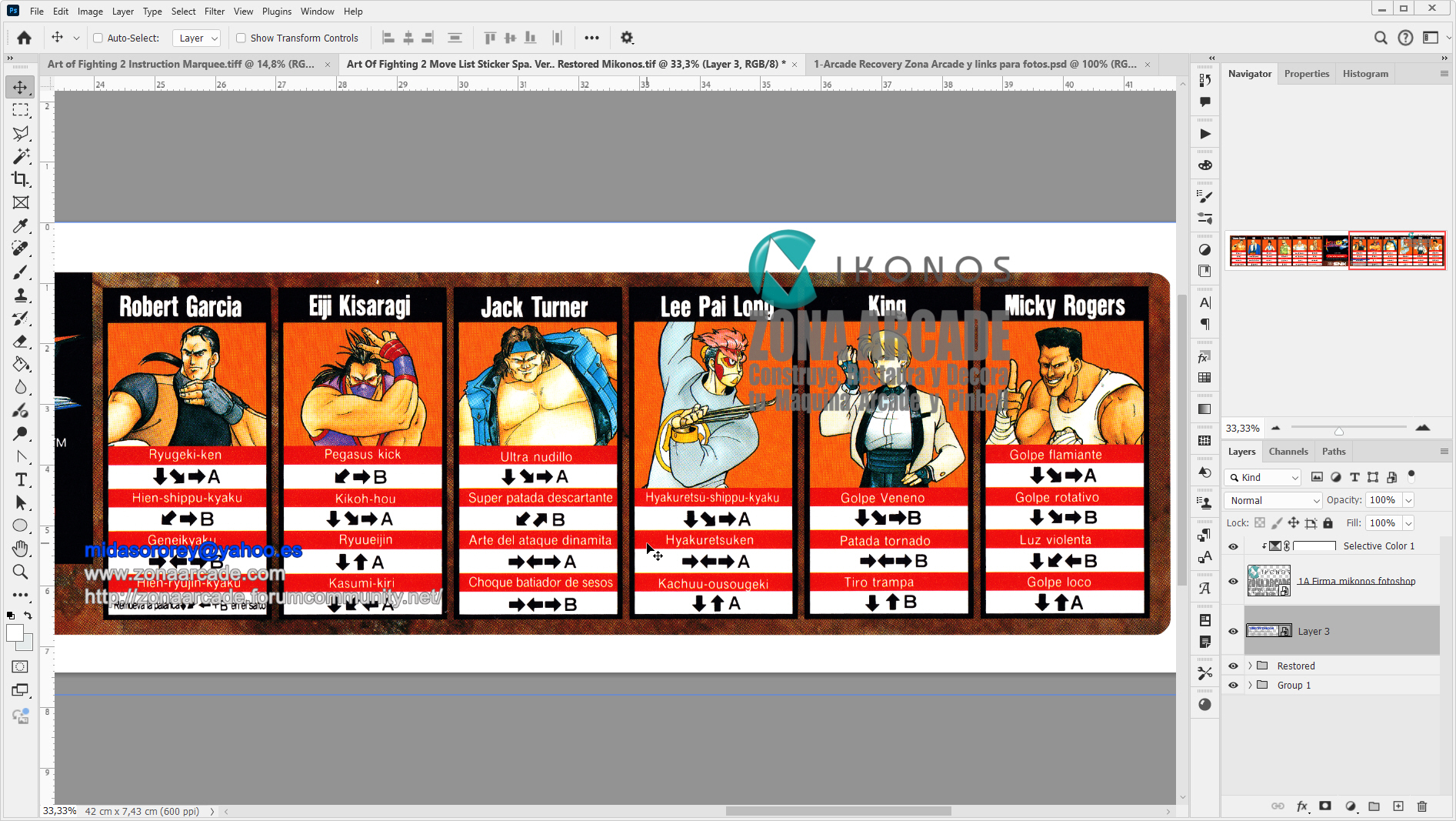
Task: Select the Horizontal Type tool
Action: [x=21, y=479]
